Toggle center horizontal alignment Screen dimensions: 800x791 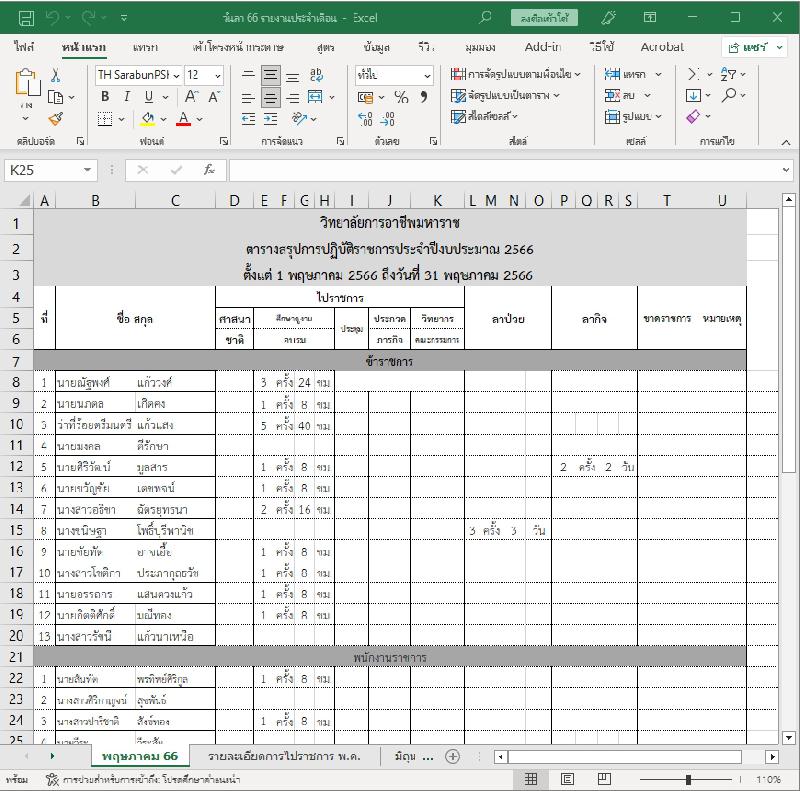coord(270,97)
